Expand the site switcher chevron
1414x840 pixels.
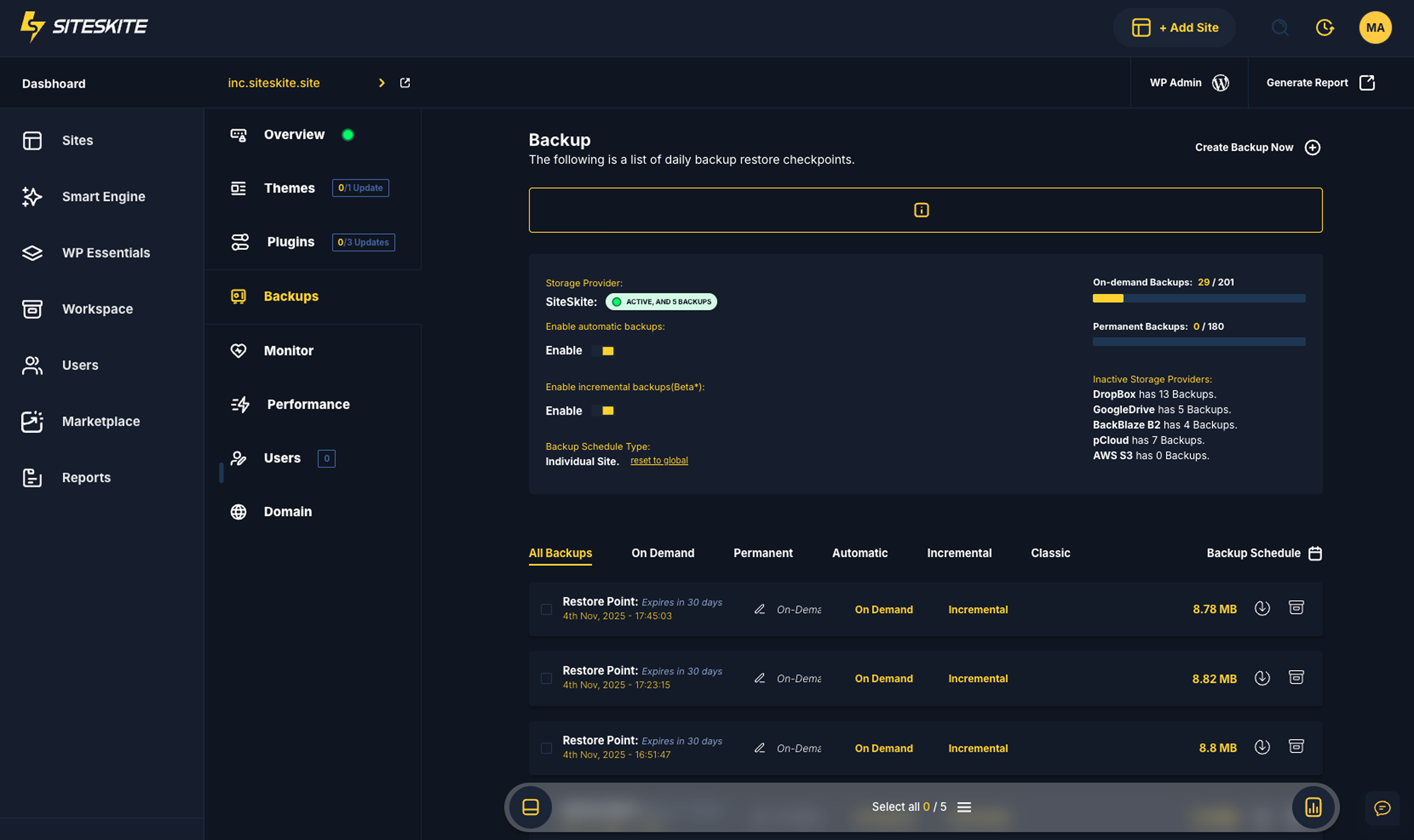(x=382, y=82)
